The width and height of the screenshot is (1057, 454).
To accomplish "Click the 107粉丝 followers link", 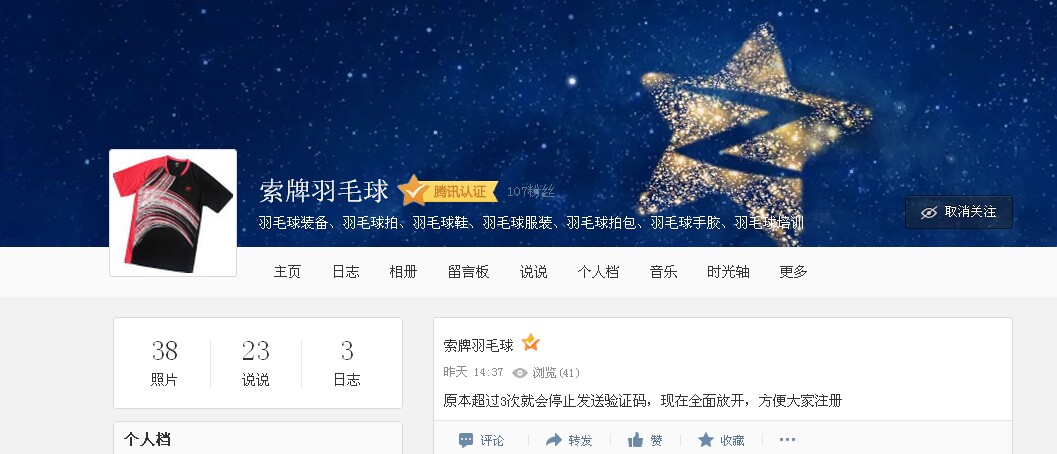I will tap(531, 192).
